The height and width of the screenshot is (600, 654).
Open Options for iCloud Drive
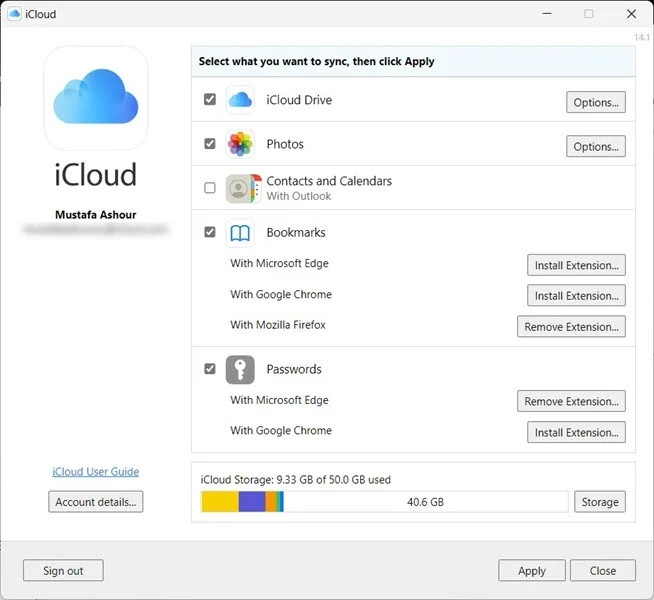pos(596,102)
